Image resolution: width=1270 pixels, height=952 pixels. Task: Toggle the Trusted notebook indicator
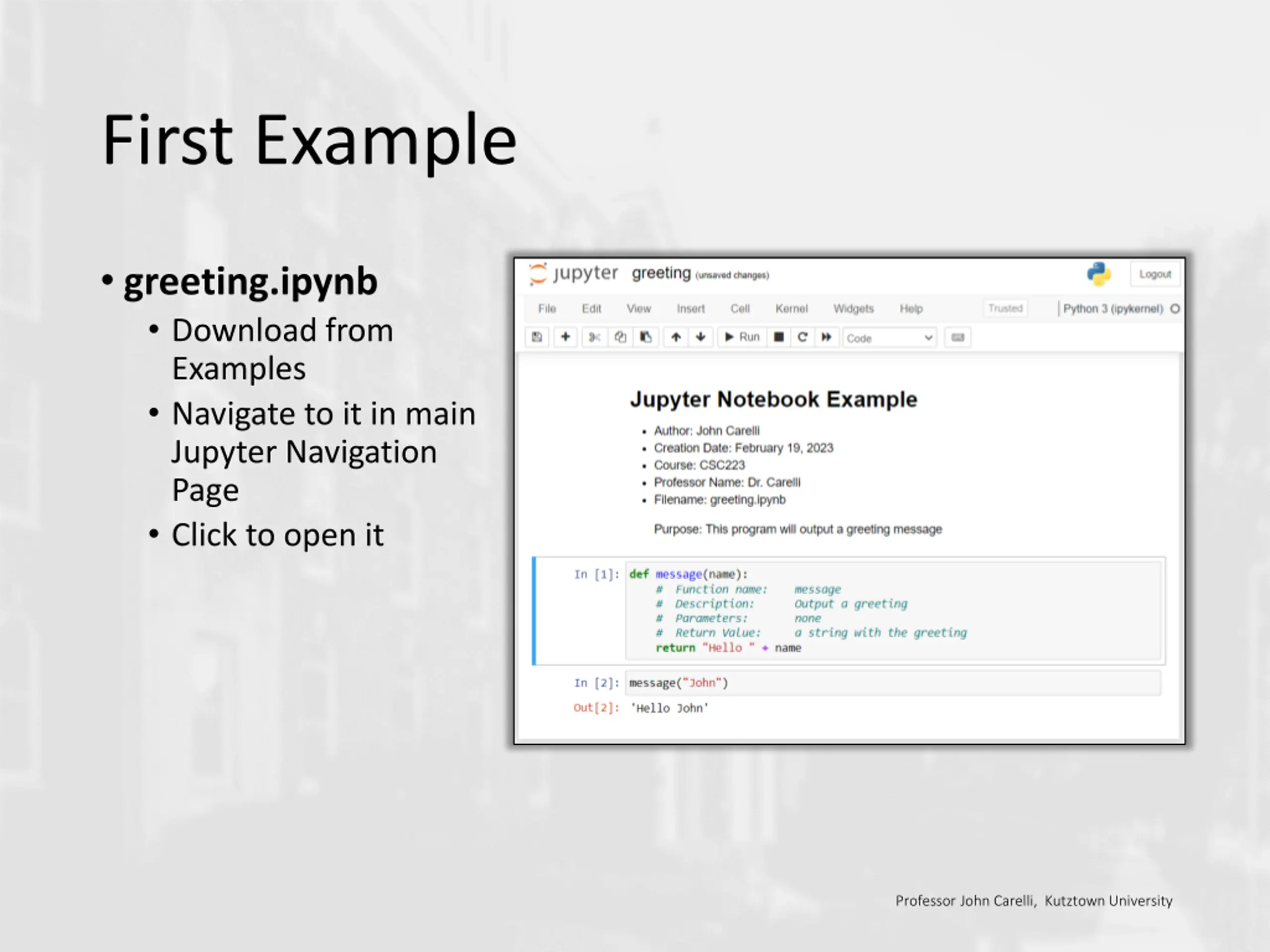point(1005,308)
